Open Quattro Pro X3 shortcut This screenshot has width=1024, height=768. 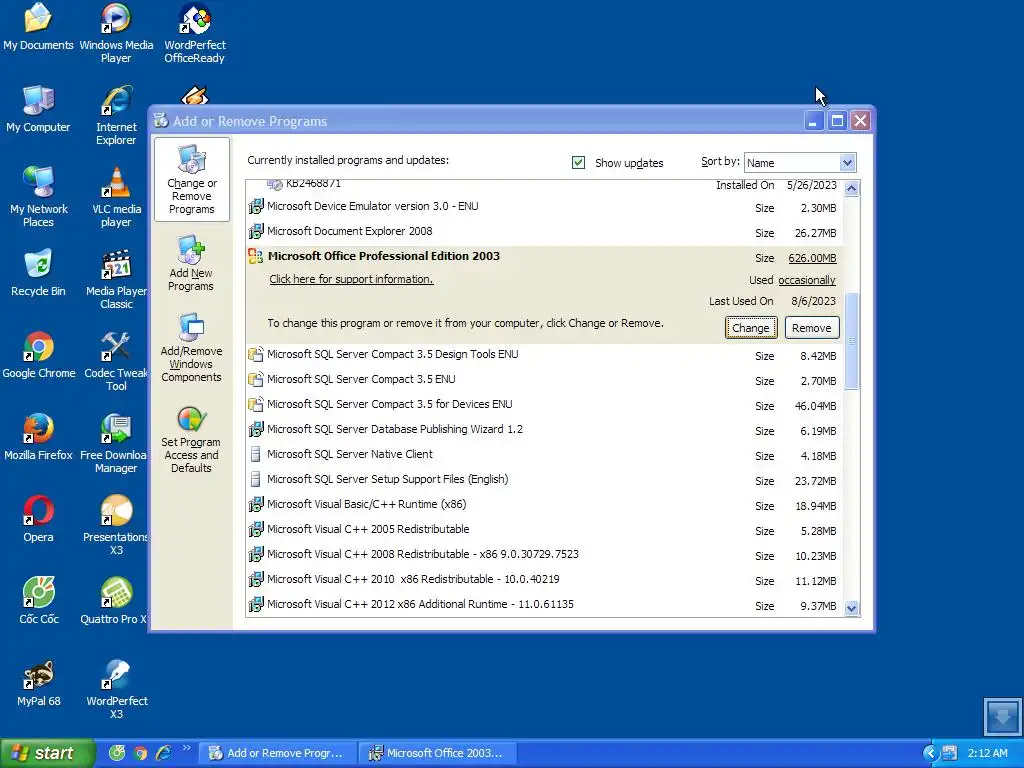coord(115,602)
